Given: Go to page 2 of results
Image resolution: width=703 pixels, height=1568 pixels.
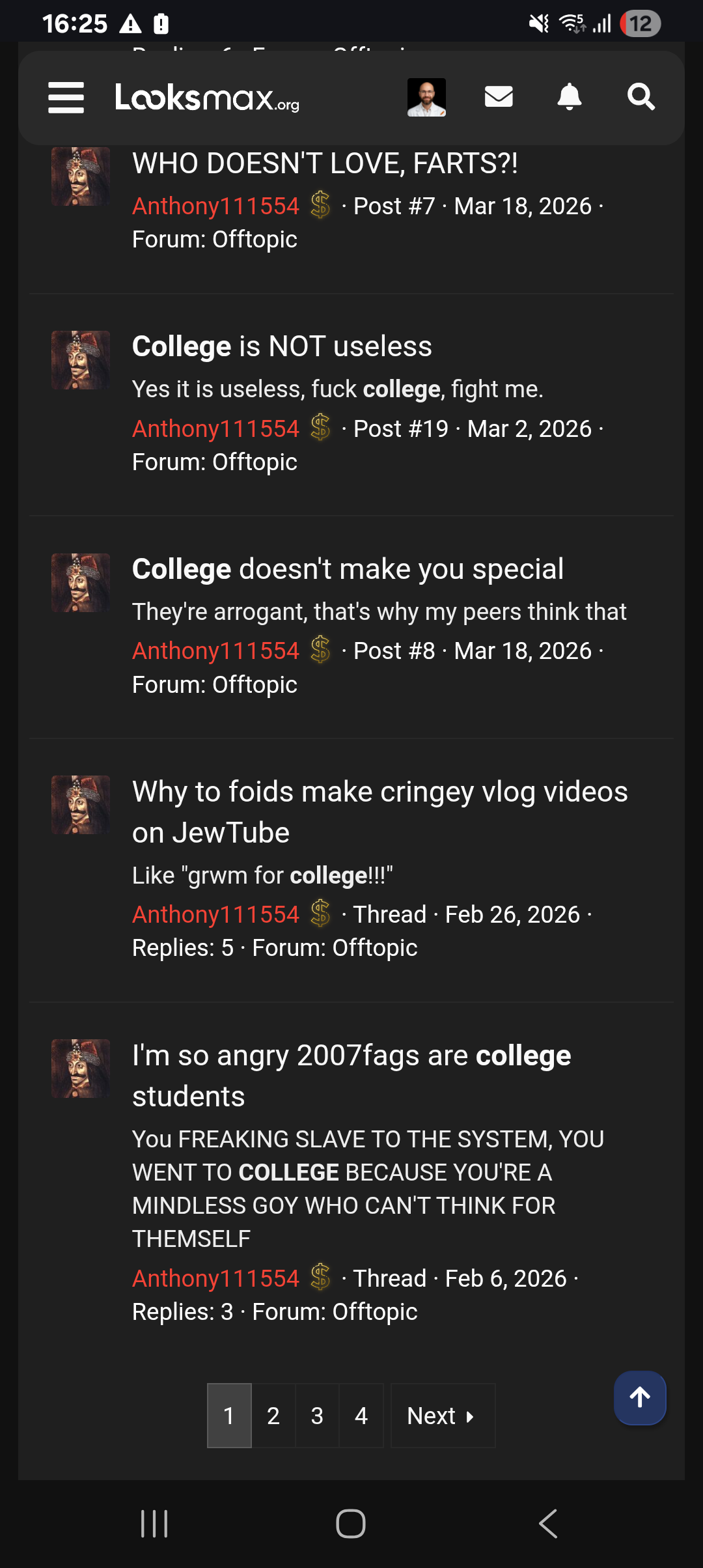Looking at the screenshot, I should 273,1415.
